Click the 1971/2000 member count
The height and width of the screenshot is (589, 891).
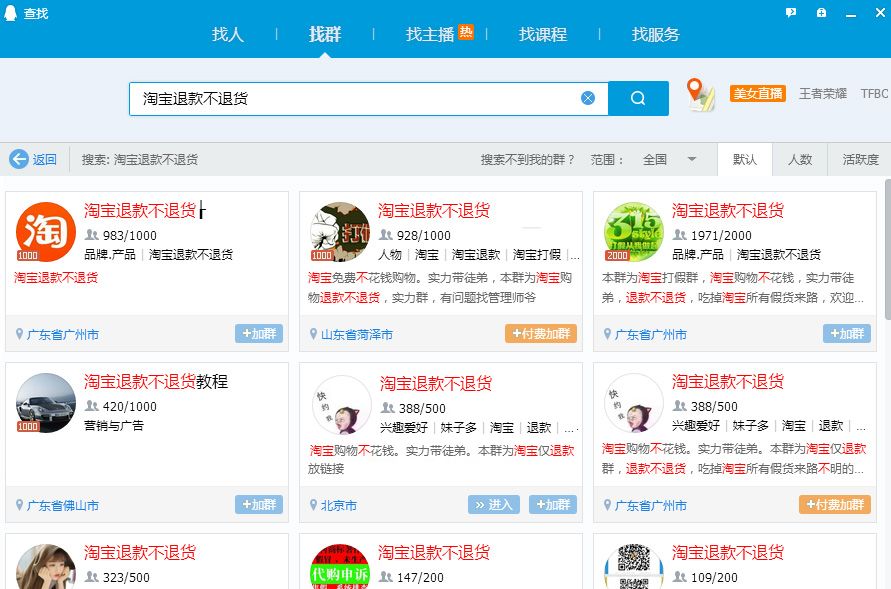pyautogui.click(x=721, y=235)
